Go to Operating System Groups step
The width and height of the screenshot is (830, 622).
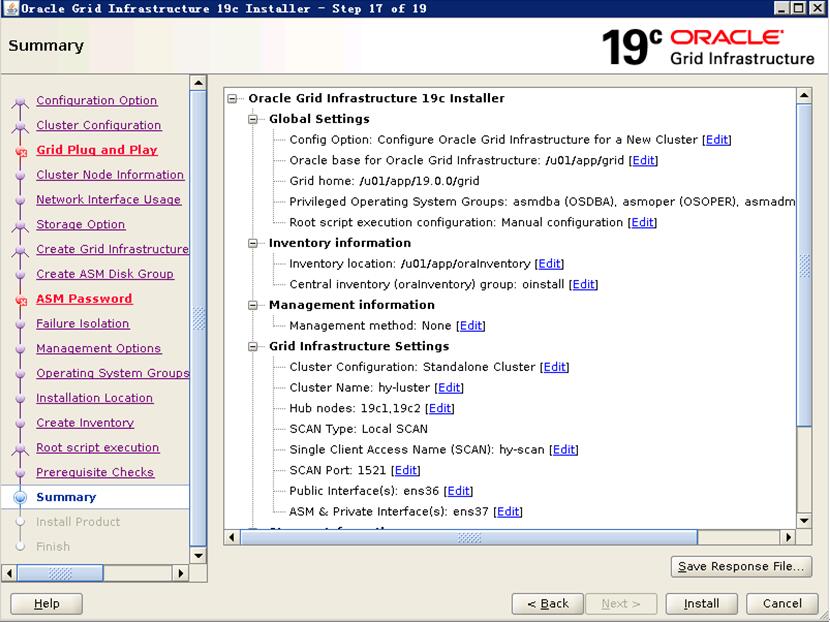click(112, 373)
